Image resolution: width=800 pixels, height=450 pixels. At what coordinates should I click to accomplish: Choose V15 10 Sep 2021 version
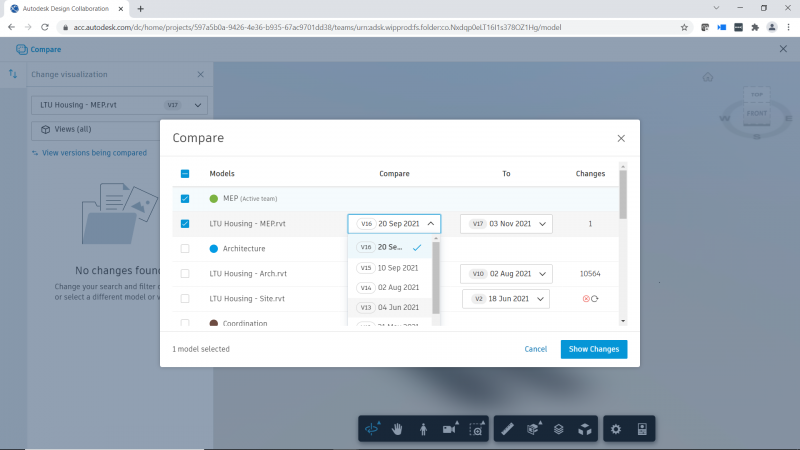coord(390,268)
